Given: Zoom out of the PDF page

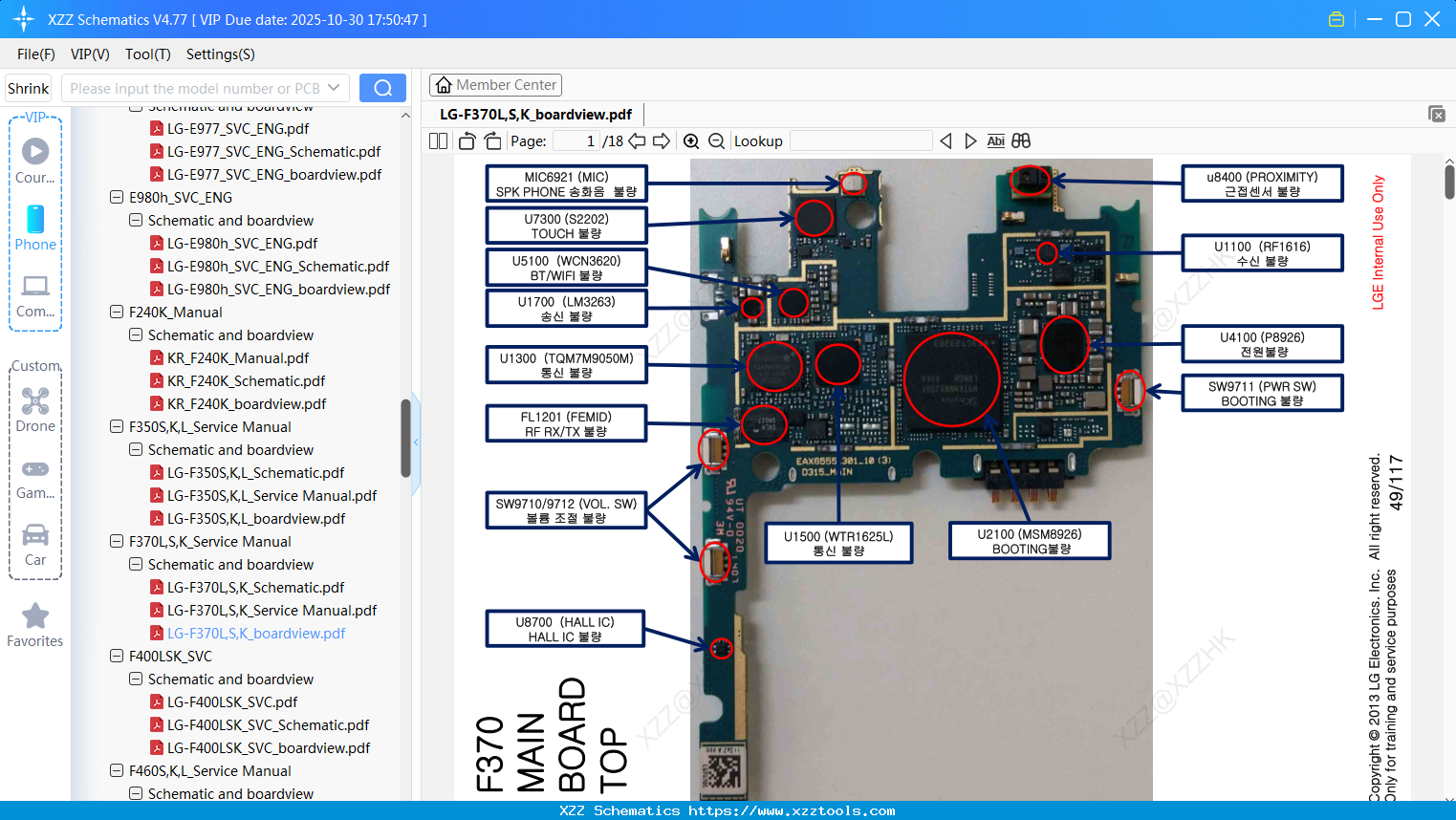Looking at the screenshot, I should (715, 140).
